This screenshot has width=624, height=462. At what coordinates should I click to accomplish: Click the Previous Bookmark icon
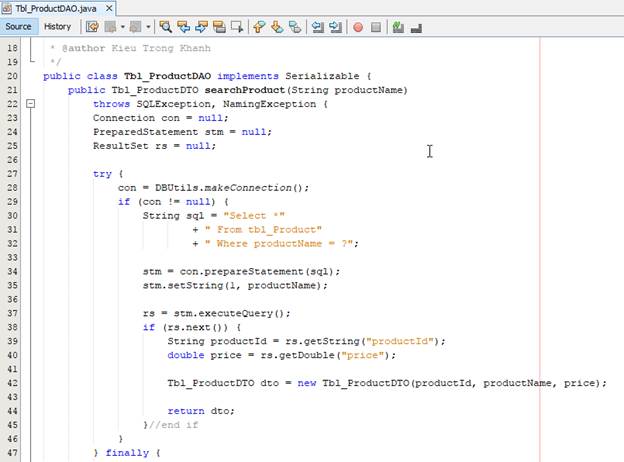[x=259, y=27]
